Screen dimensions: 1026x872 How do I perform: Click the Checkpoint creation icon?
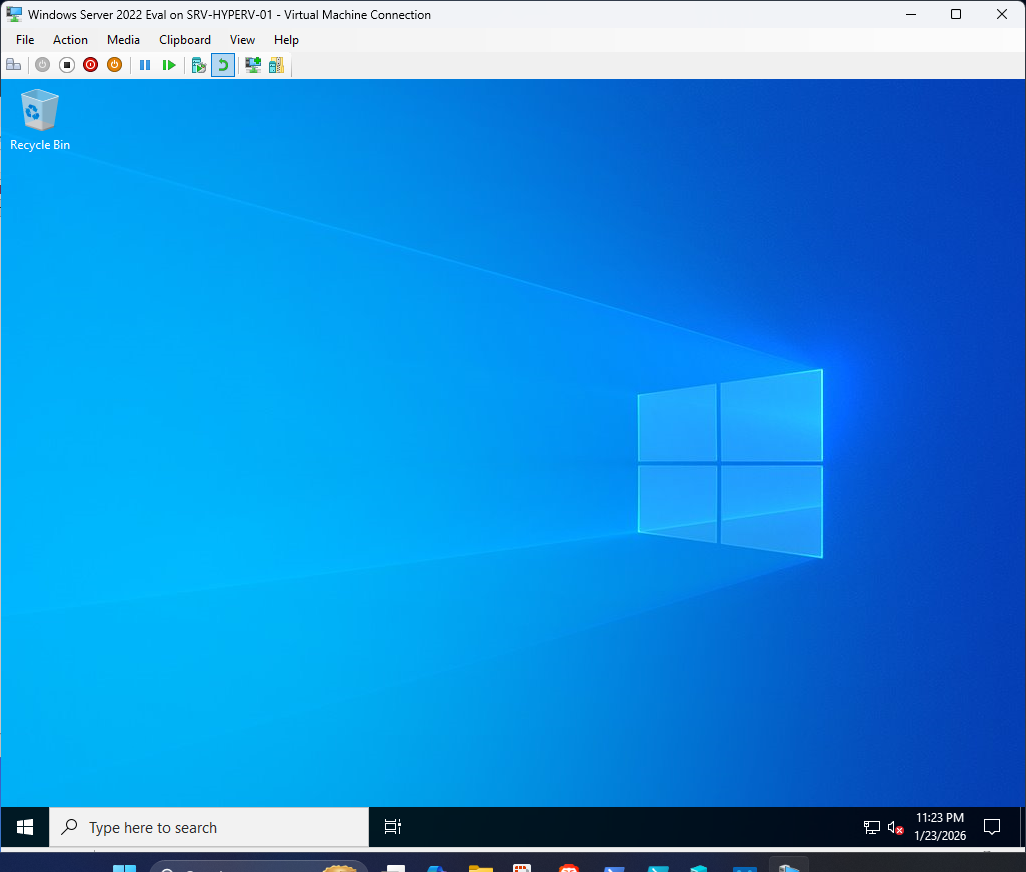pos(198,64)
